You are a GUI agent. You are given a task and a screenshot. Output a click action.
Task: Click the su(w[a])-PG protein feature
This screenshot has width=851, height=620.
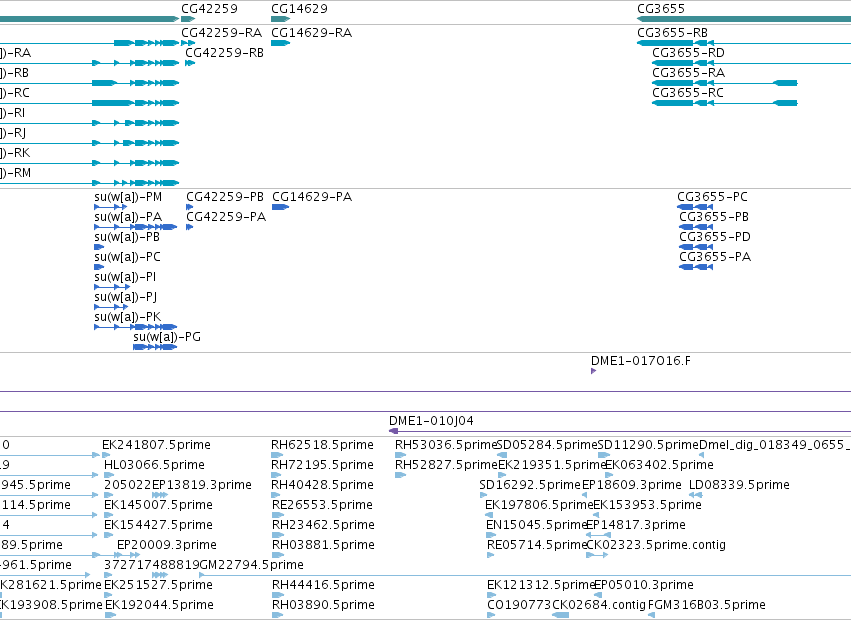[x=155, y=347]
